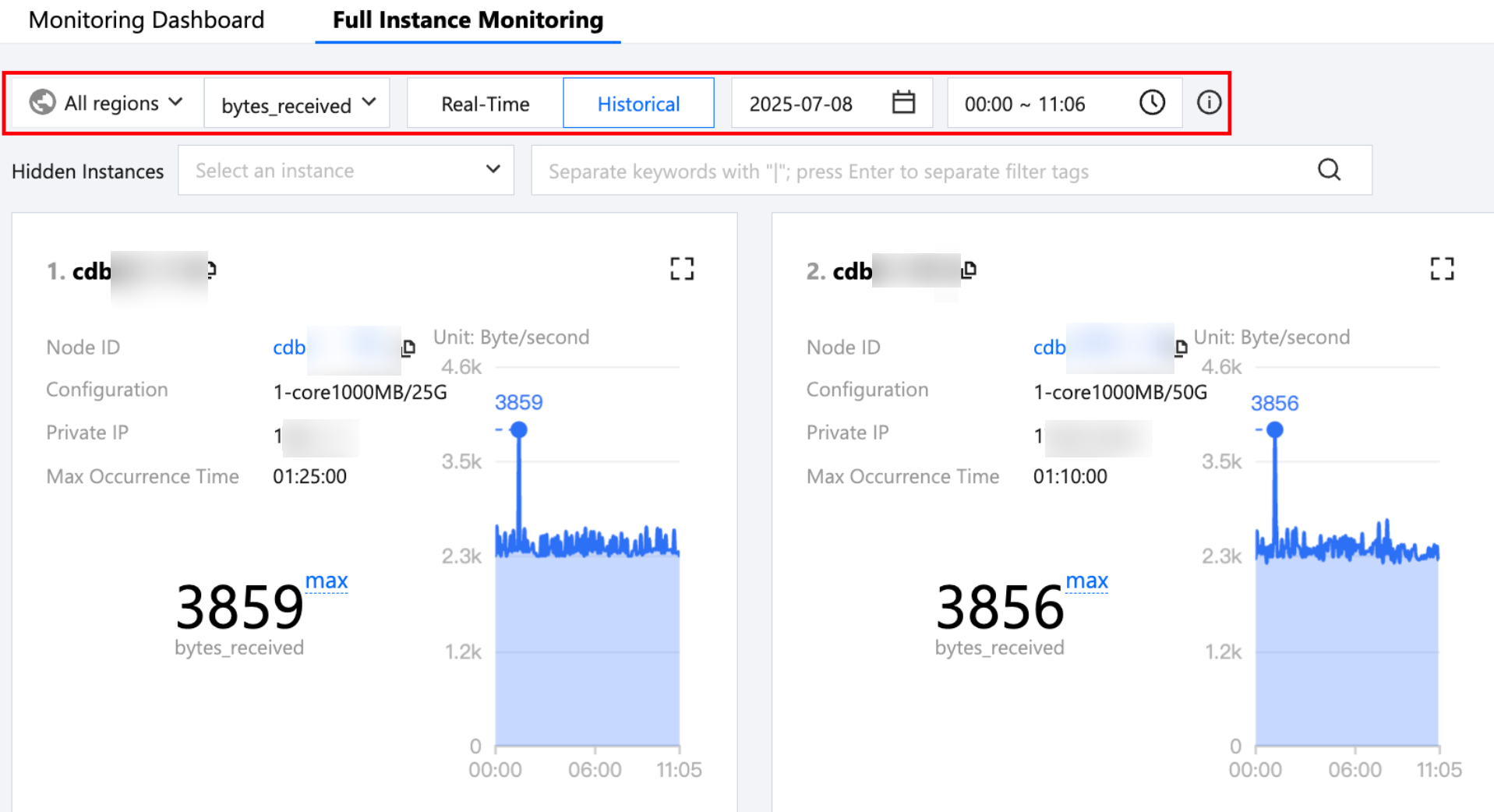Click the calendar icon in date field

pyautogui.click(x=902, y=103)
